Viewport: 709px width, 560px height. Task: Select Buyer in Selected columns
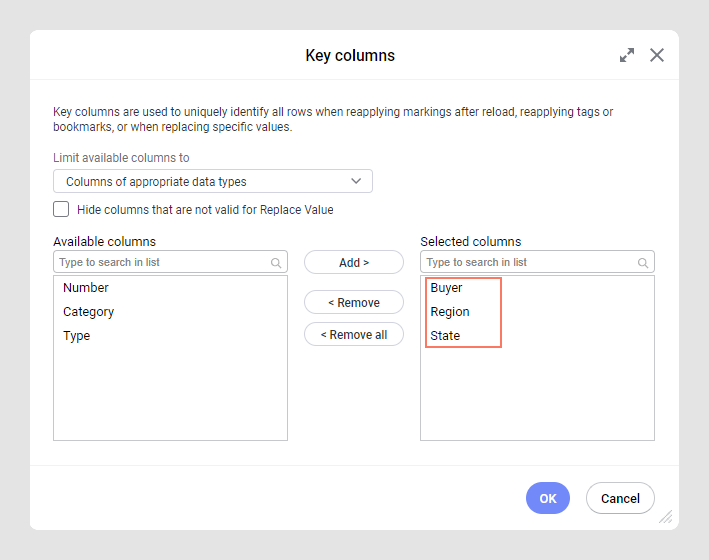pos(446,288)
